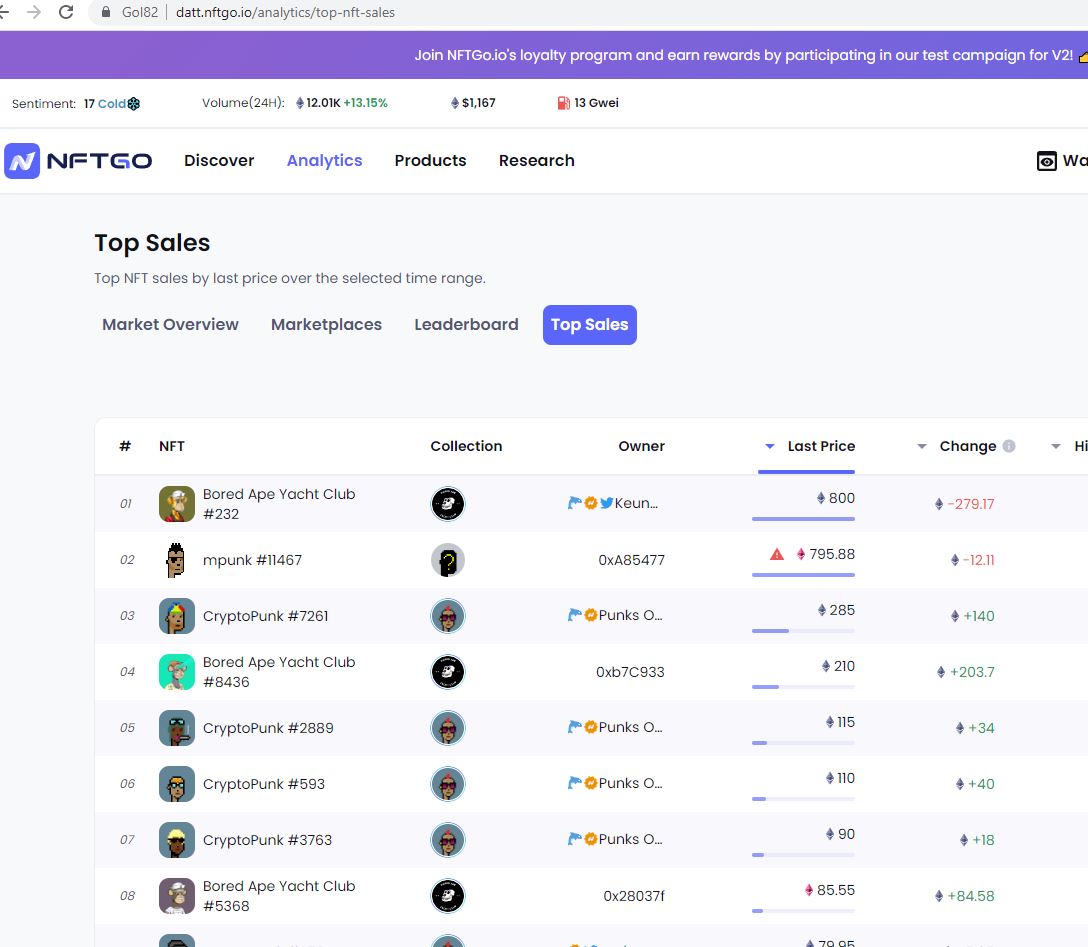1088x947 pixels.
Task: Open Bored Ape #232 thumbnail
Action: pos(177,504)
